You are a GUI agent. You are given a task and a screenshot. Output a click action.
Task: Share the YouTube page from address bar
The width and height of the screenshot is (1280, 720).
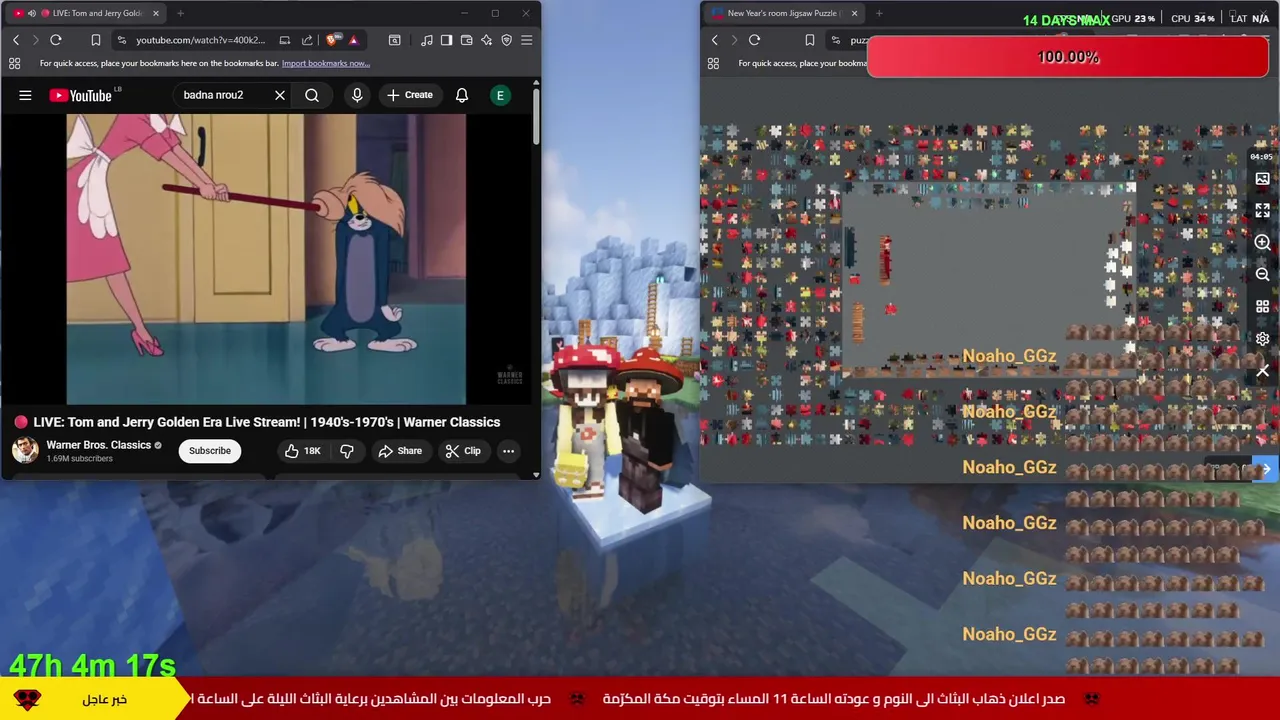pos(307,40)
